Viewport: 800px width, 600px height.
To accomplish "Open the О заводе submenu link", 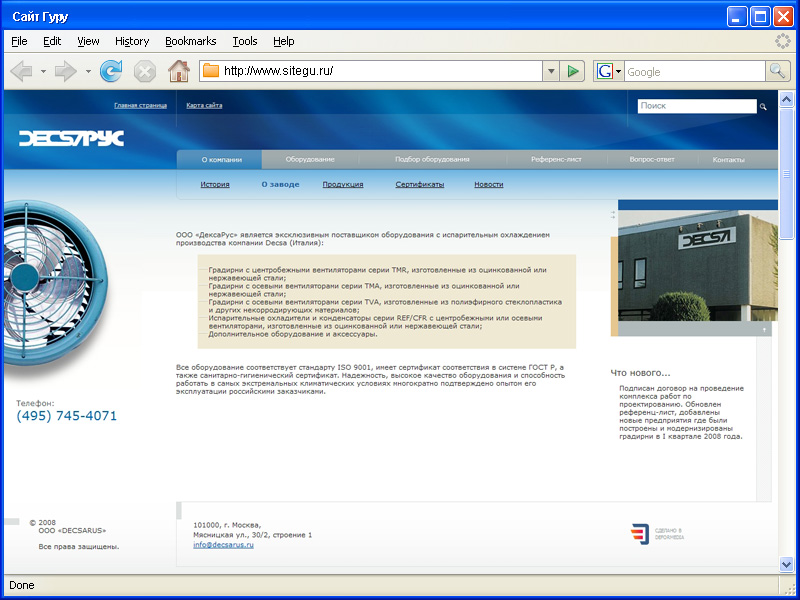I will click(281, 185).
